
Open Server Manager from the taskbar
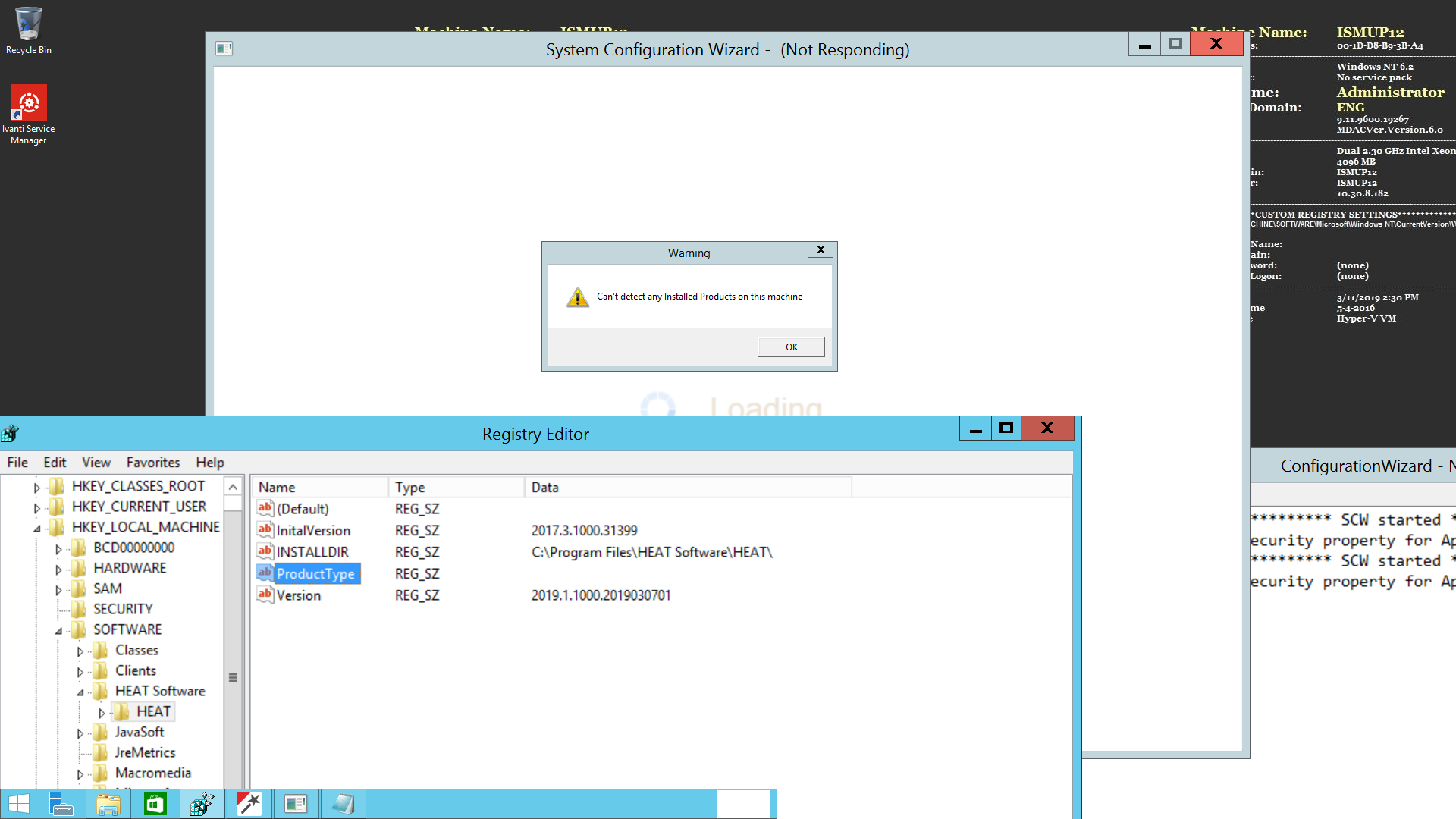tap(61, 804)
